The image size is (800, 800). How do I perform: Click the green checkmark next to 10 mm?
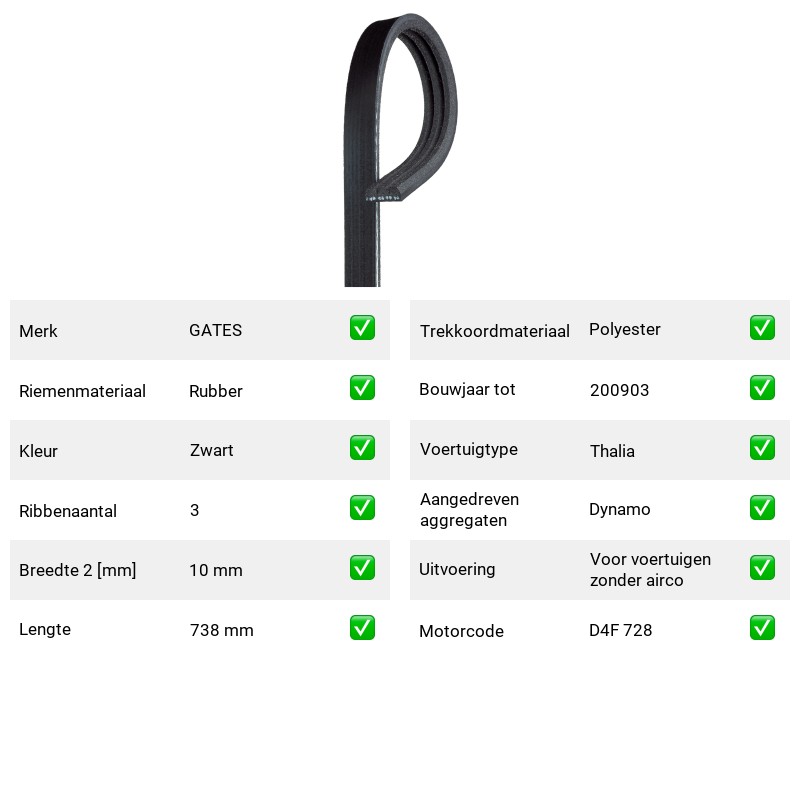click(362, 568)
